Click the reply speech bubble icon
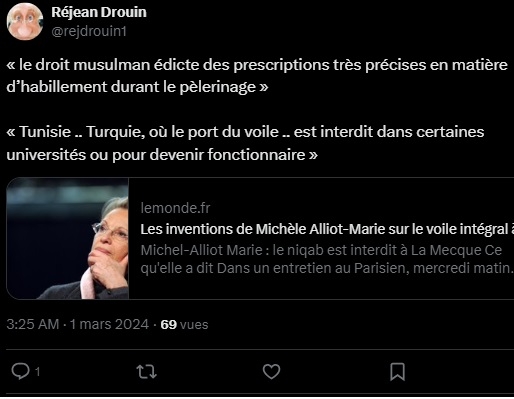The image size is (514, 399). tap(21, 371)
